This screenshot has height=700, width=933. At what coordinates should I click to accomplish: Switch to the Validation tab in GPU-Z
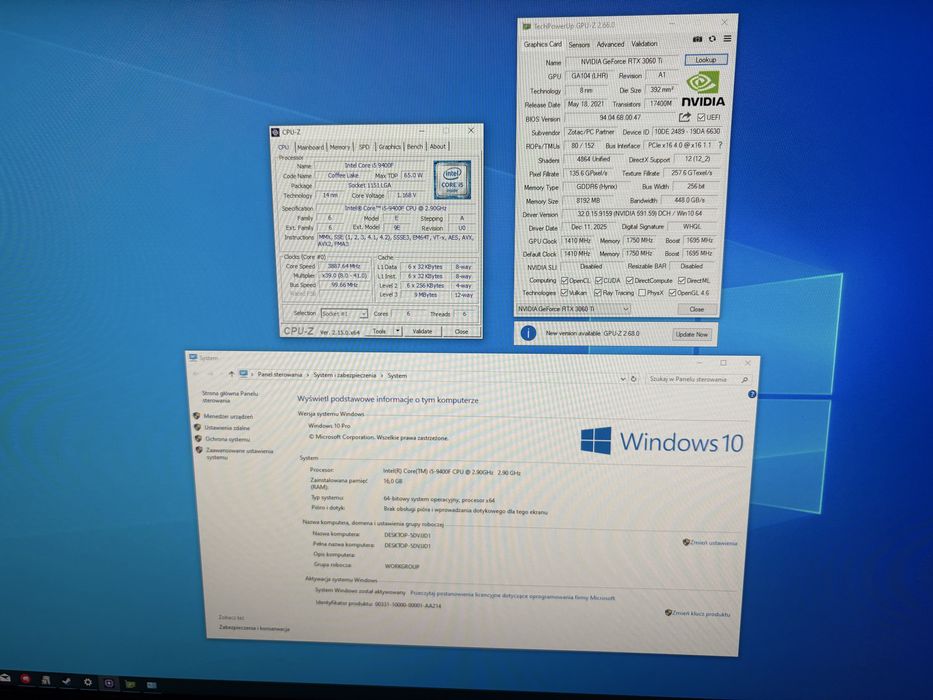click(x=644, y=43)
